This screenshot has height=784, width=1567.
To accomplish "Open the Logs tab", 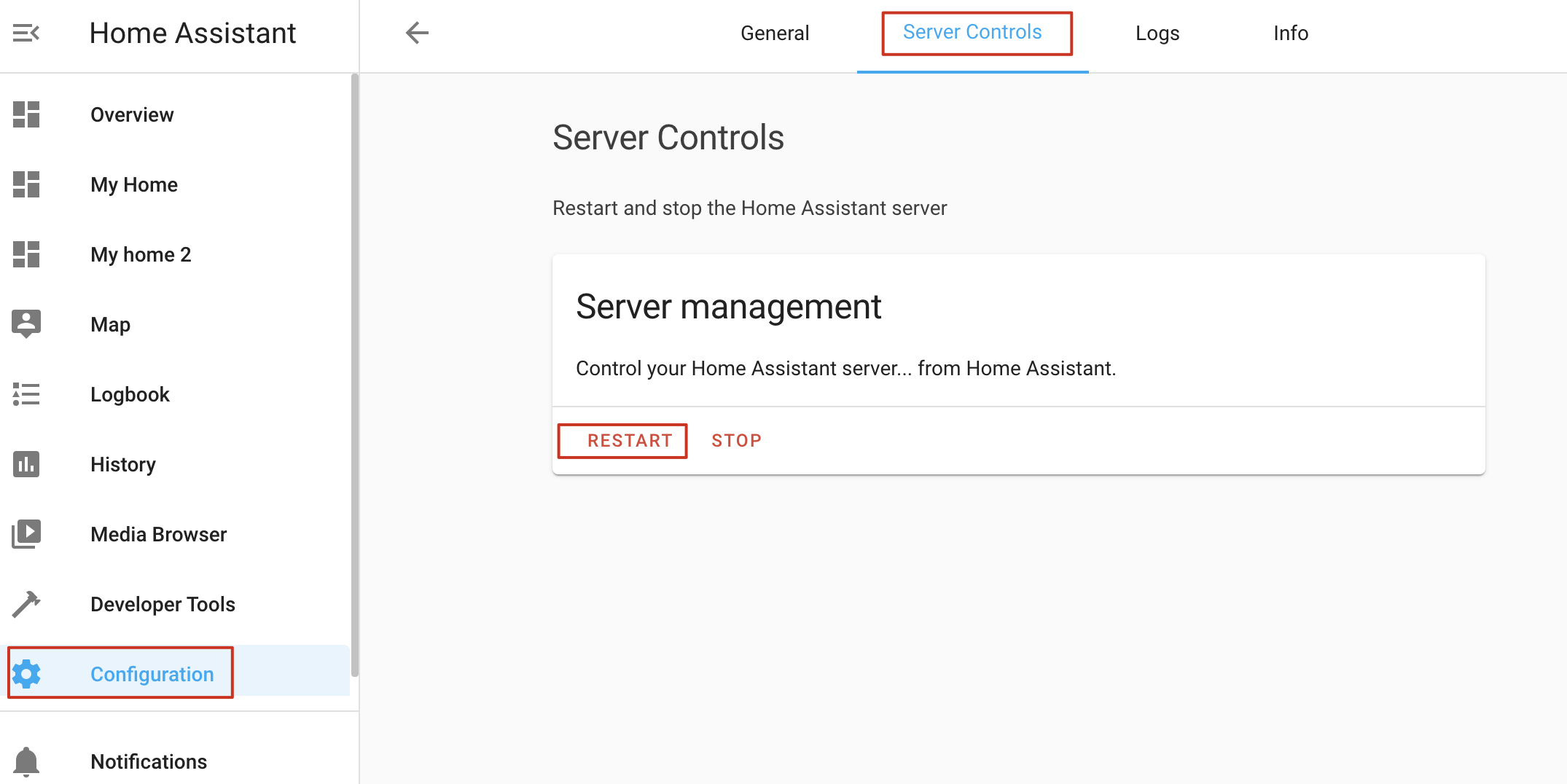I will pos(1157,34).
